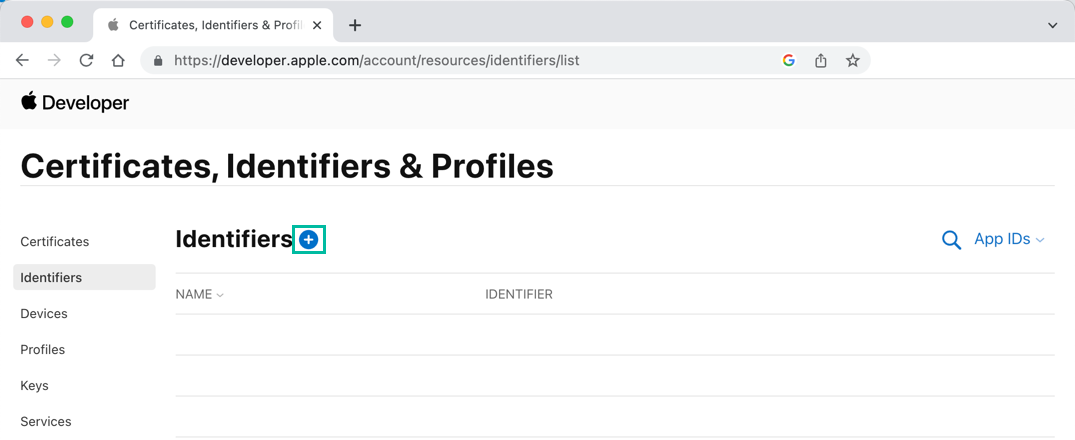The image size is (1075, 440).
Task: Open a new browser tab
Action: (x=355, y=25)
